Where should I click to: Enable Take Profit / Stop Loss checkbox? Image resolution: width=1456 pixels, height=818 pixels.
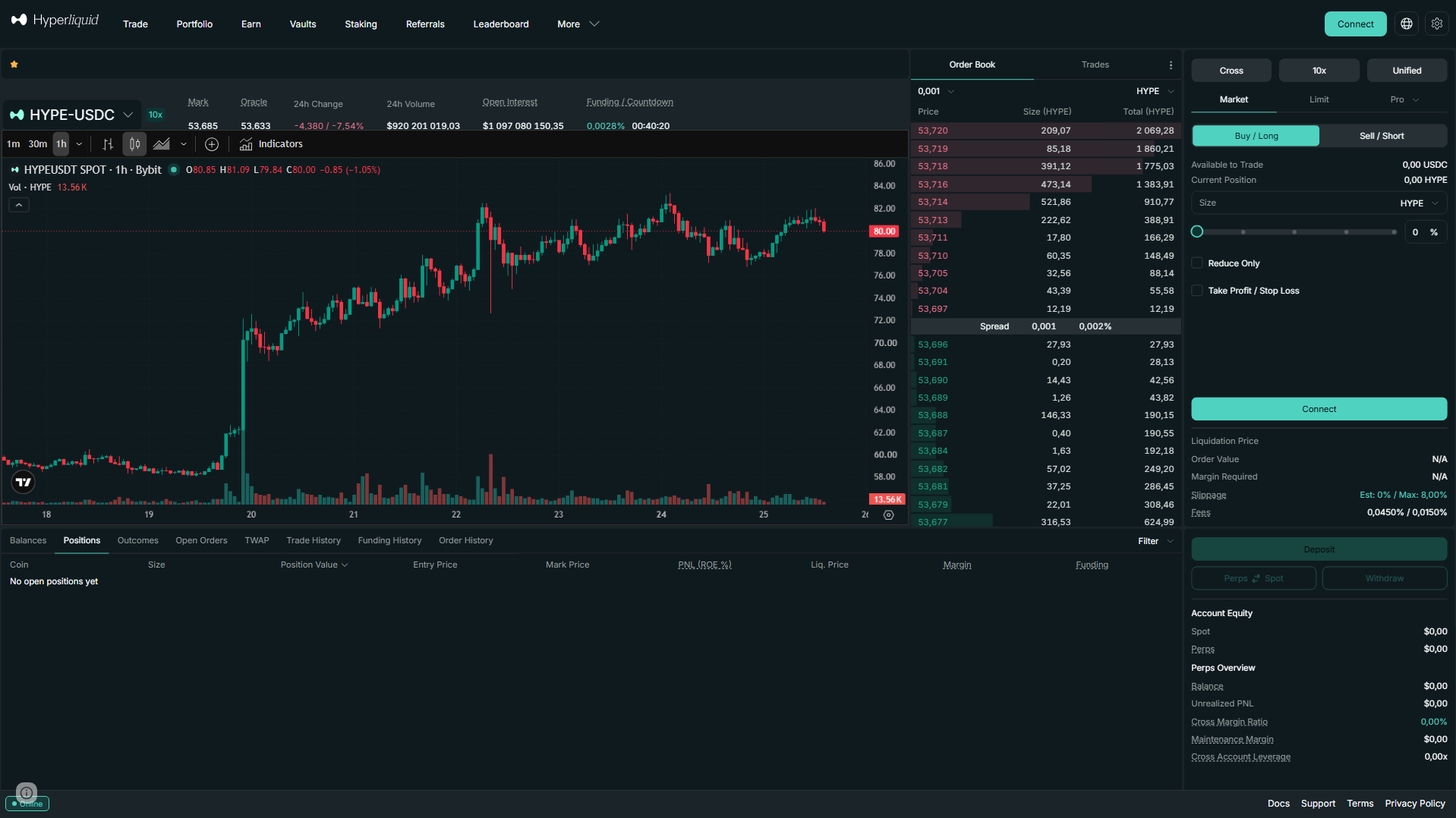click(x=1197, y=291)
